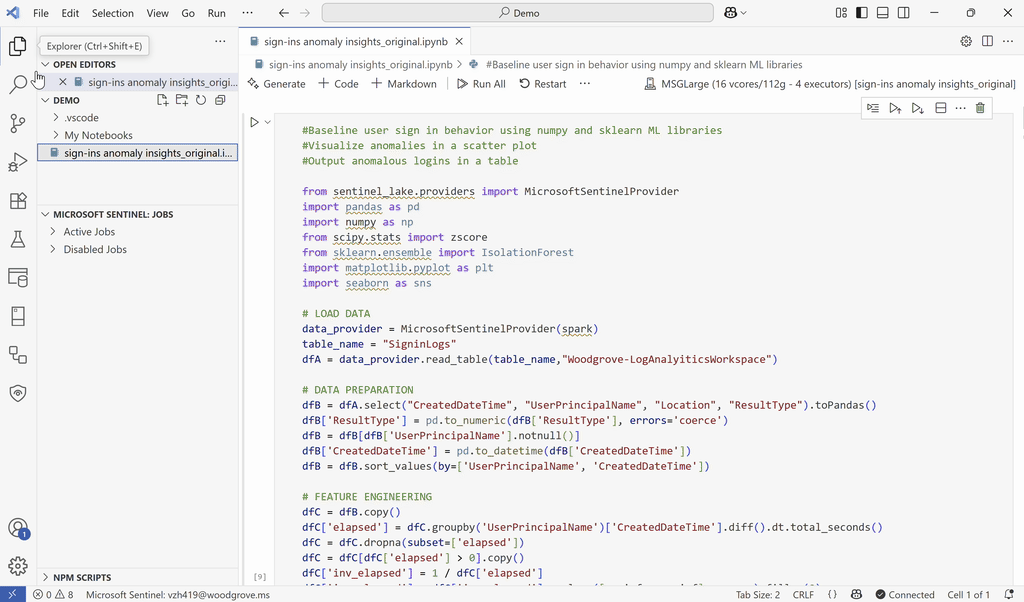1024x602 pixels.
Task: Open Run and Debug view
Action: point(18,162)
